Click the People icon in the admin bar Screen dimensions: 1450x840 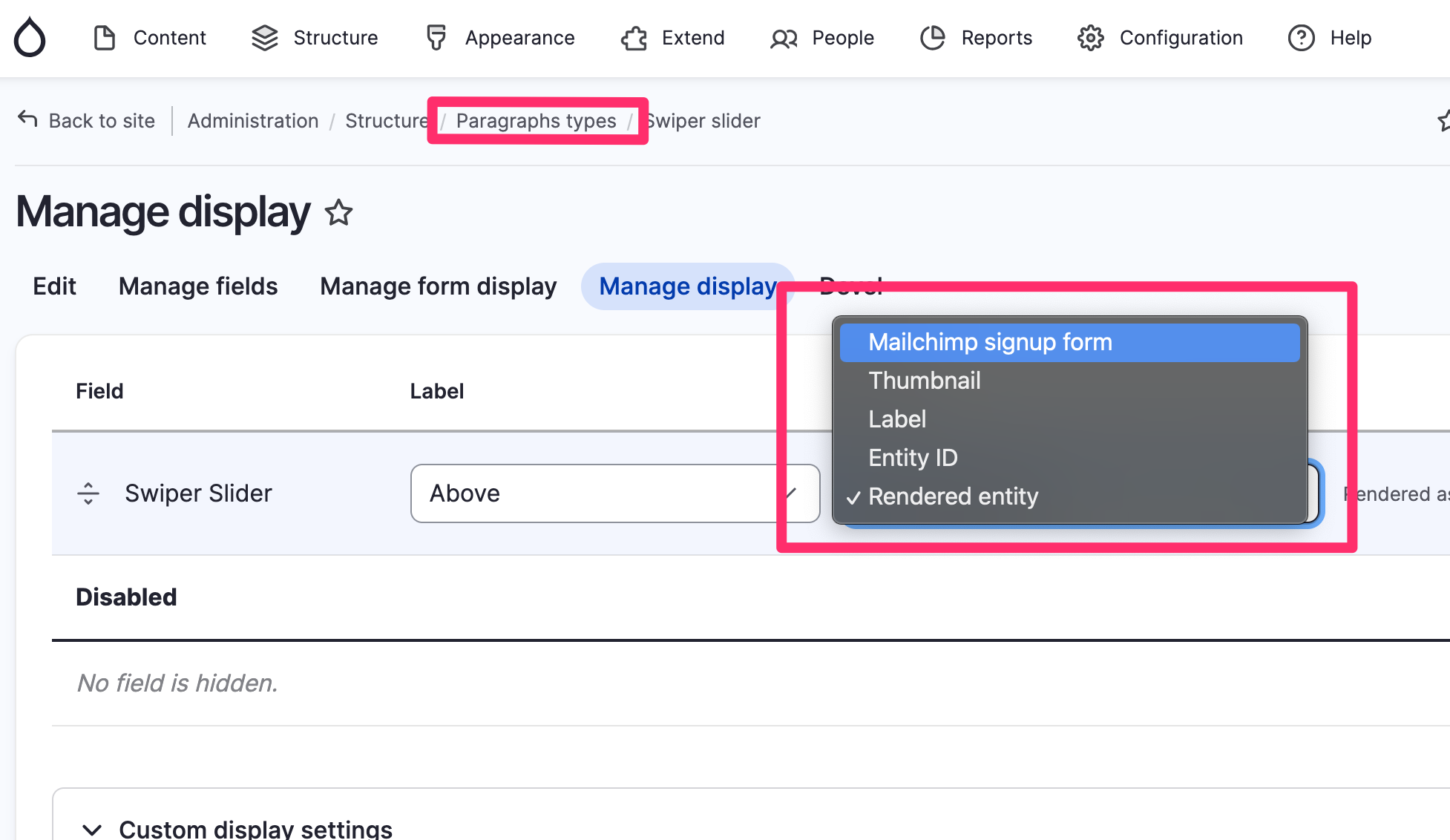(783, 38)
